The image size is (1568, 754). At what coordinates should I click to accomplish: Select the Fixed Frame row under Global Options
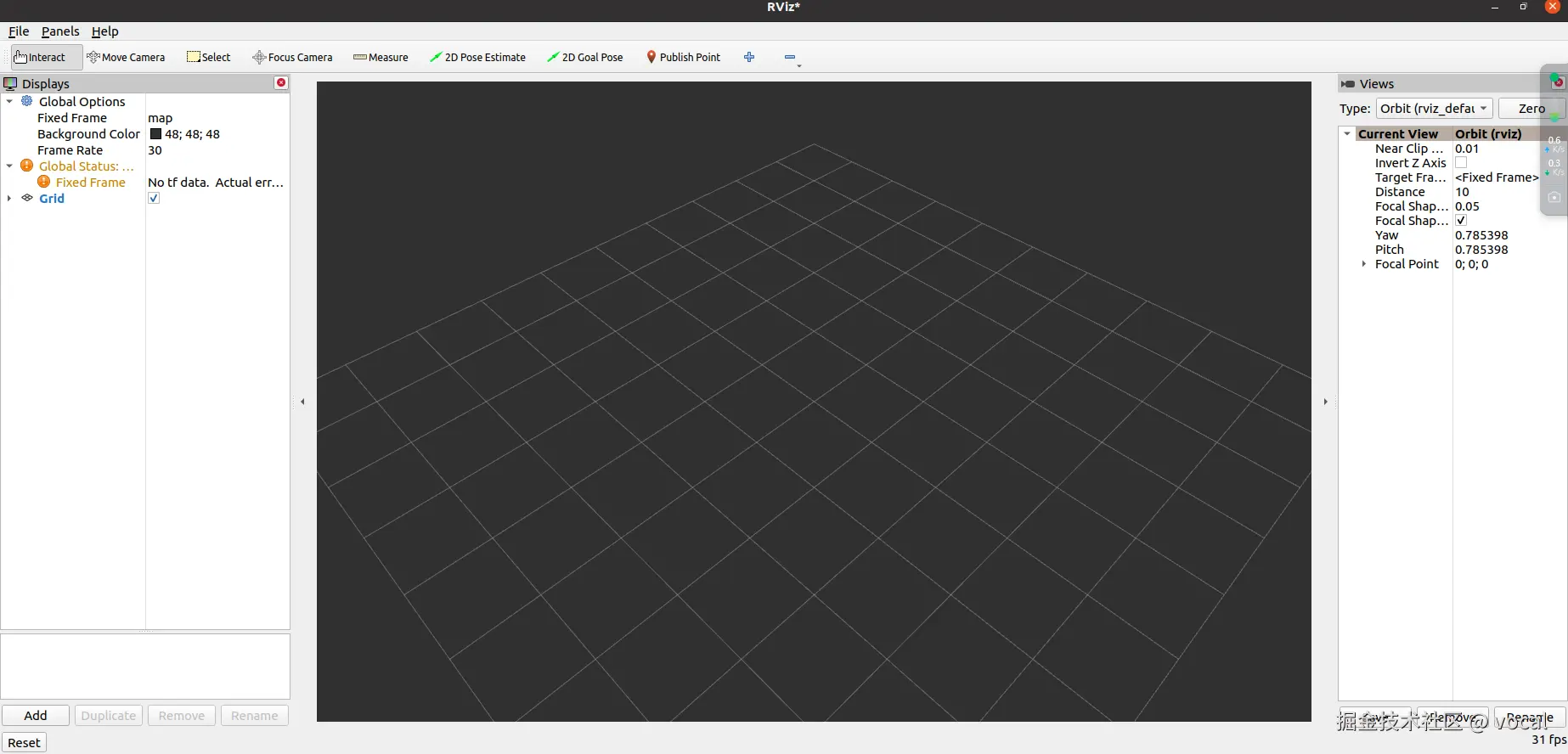pyautogui.click(x=72, y=117)
